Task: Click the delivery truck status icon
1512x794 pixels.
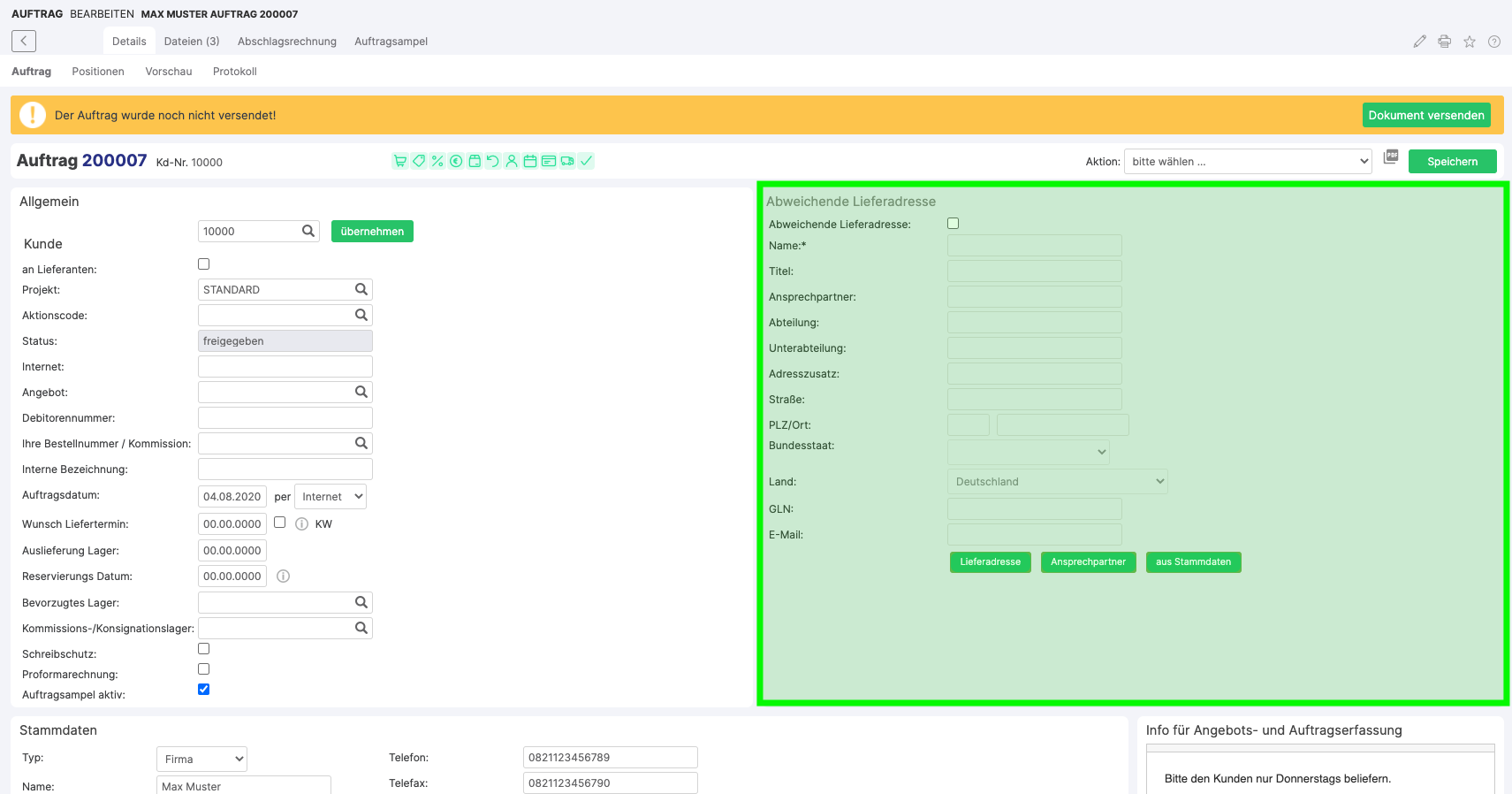Action: coord(567,161)
